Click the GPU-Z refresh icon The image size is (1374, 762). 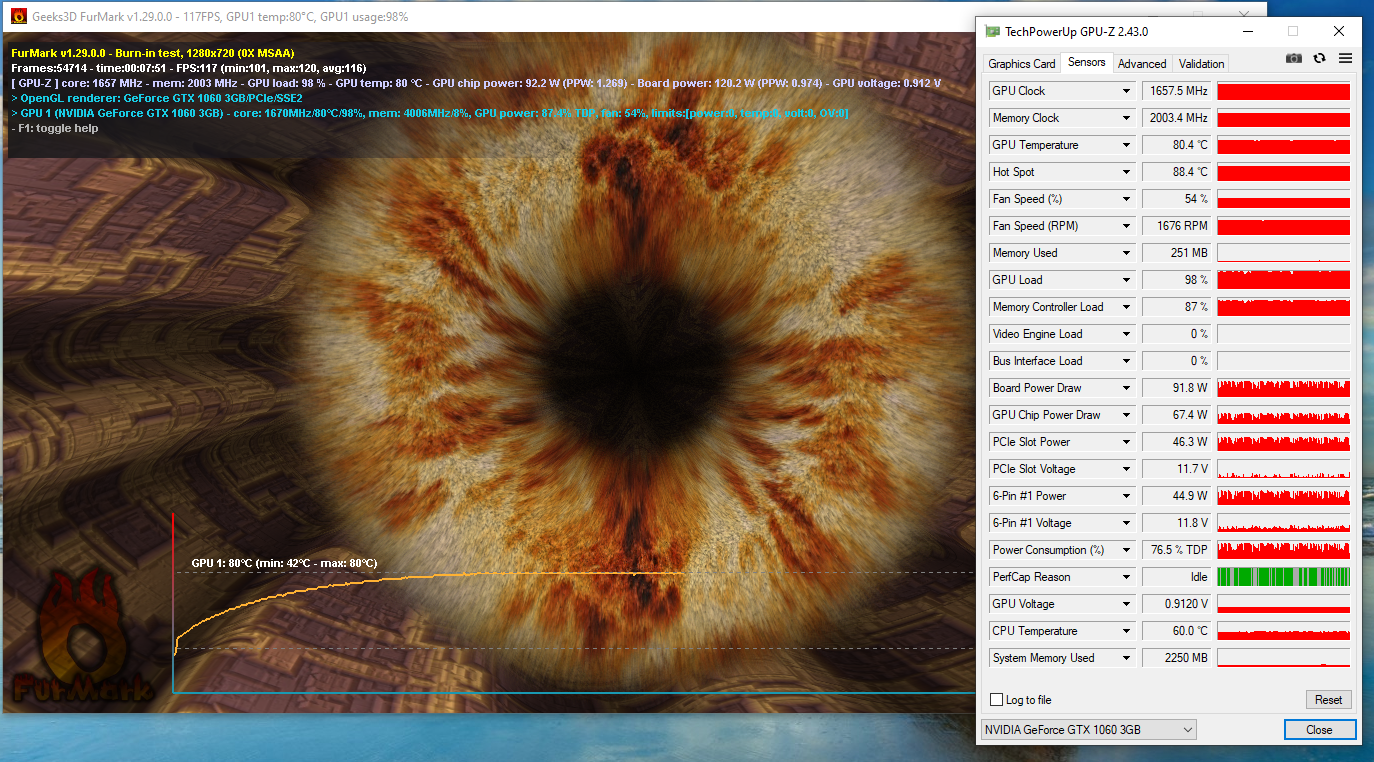pyautogui.click(x=1319, y=59)
